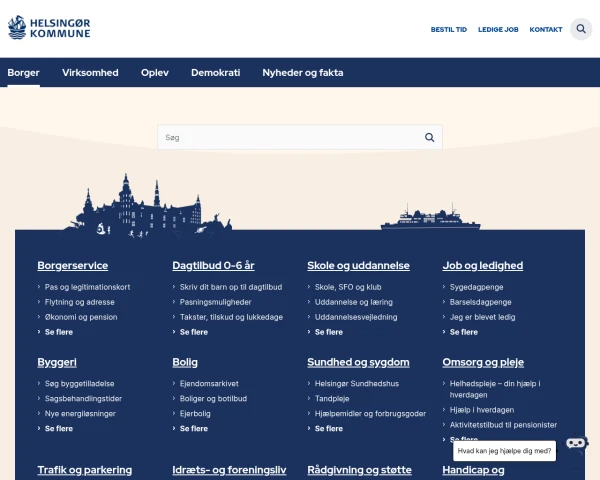Expand Se flere under Borgerservice
Screen dimensions: 600x480
click(59, 332)
